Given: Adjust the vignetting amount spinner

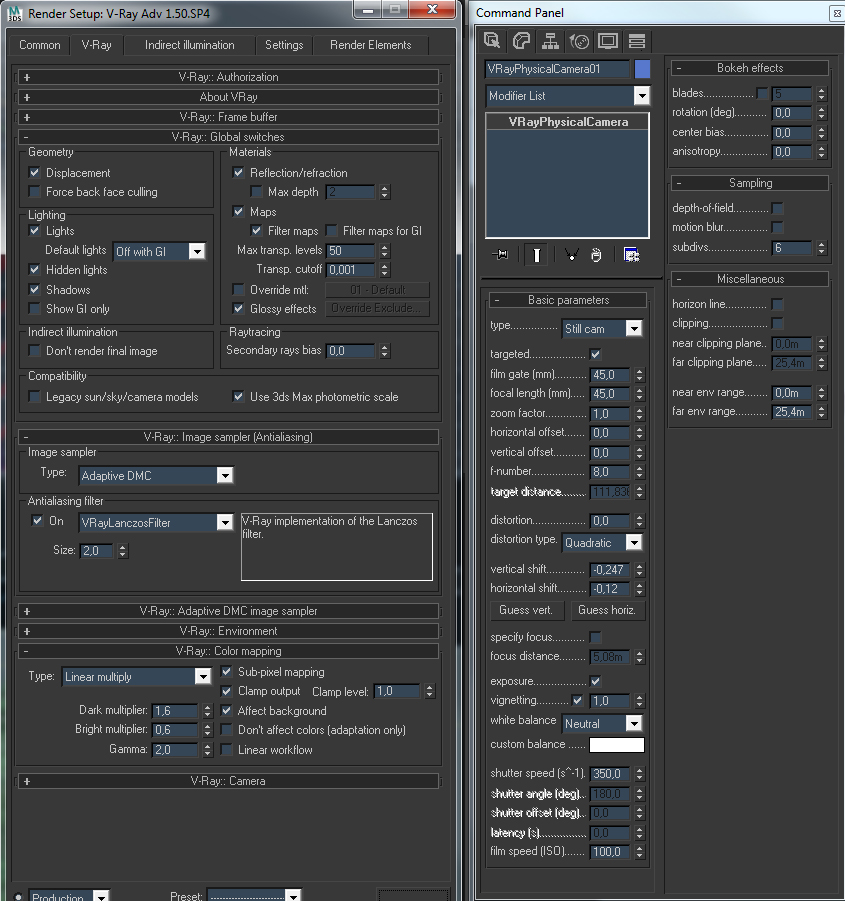Looking at the screenshot, I should point(639,701).
